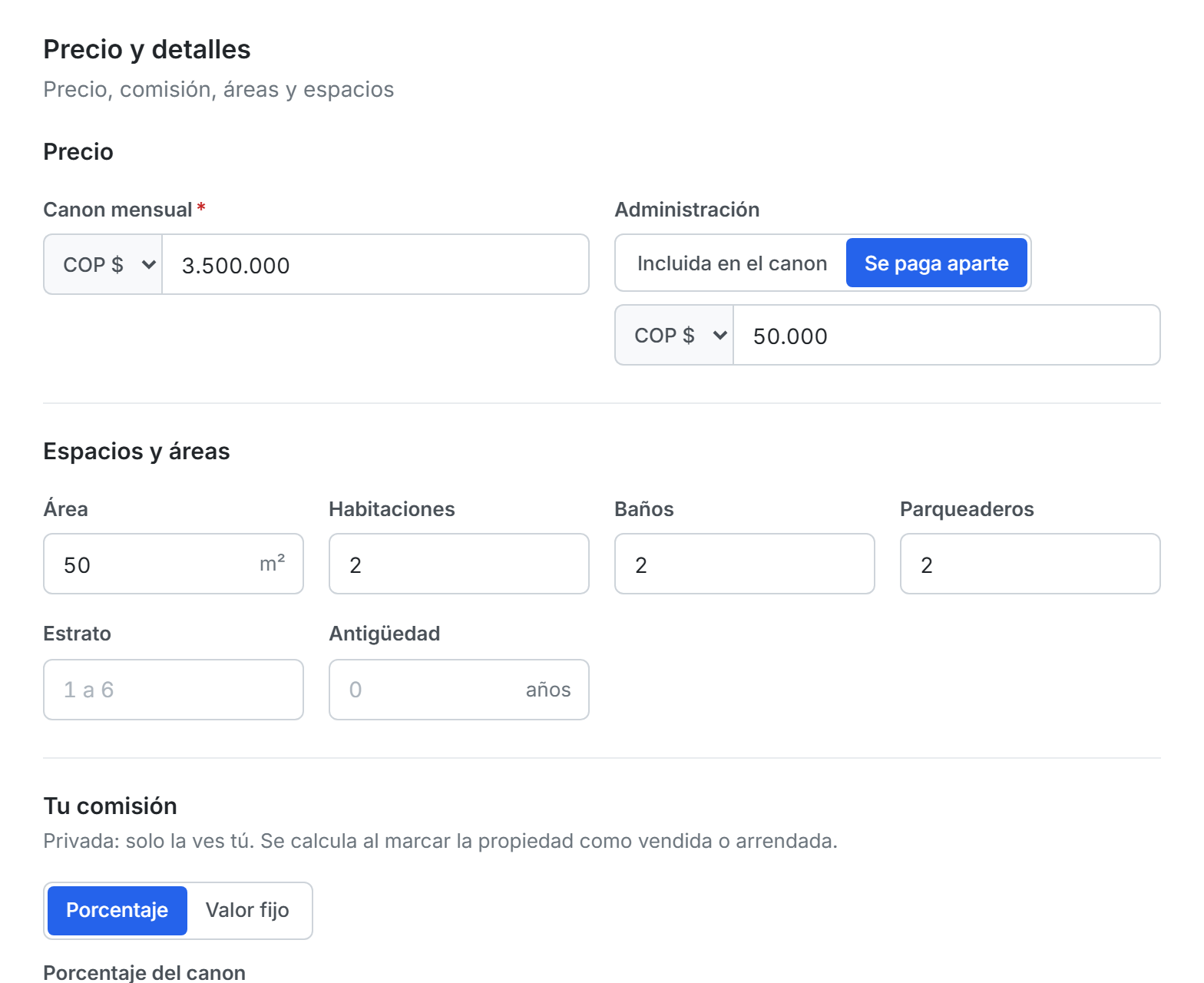Click the Canon mensual amount field

coord(375,264)
